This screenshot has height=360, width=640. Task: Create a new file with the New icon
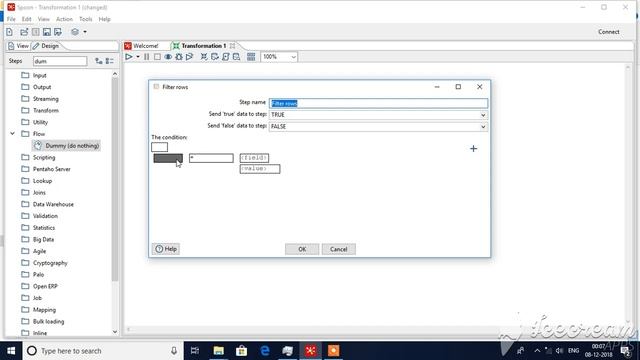9,32
